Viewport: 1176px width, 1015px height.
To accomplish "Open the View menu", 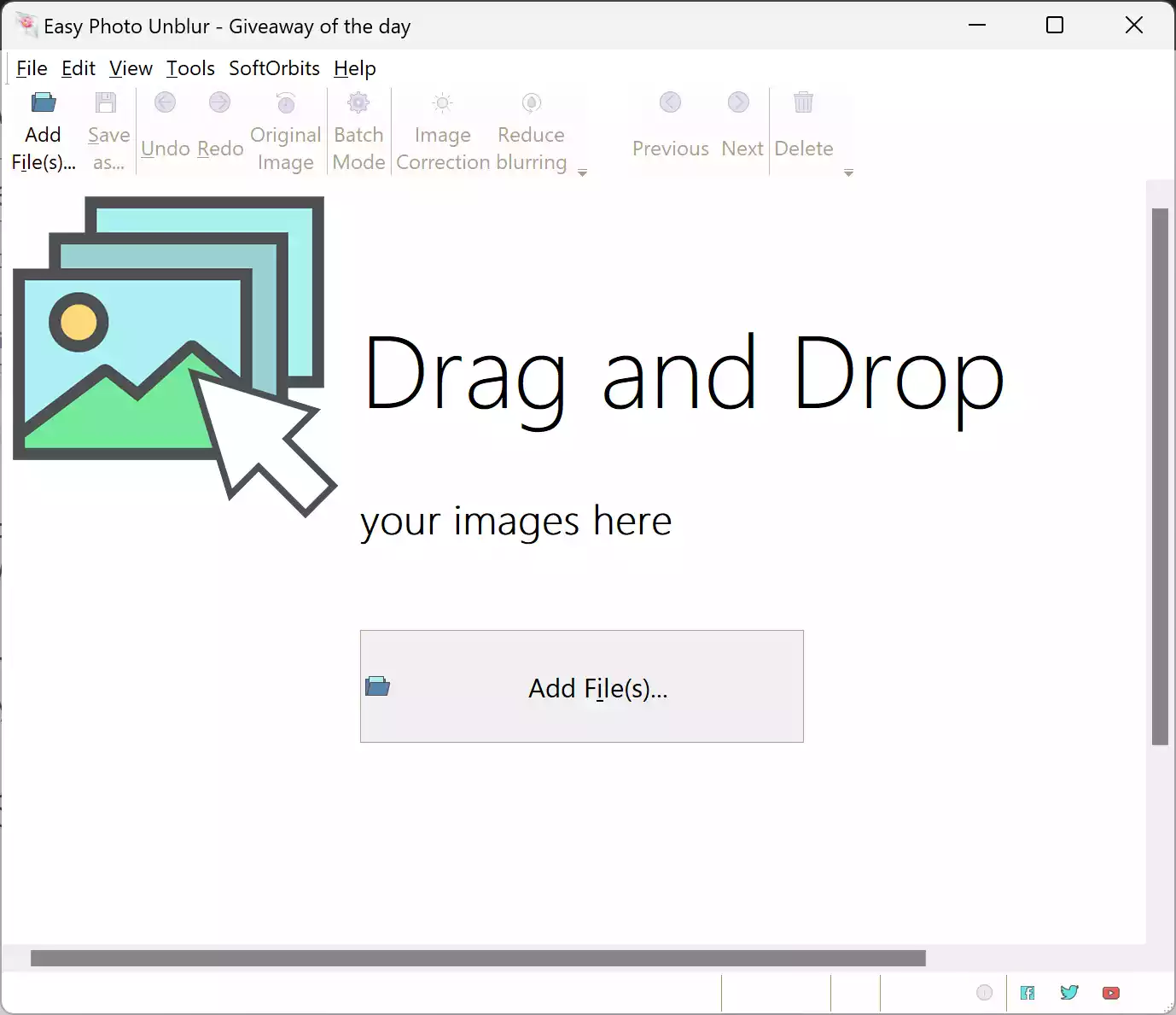I will [x=131, y=68].
